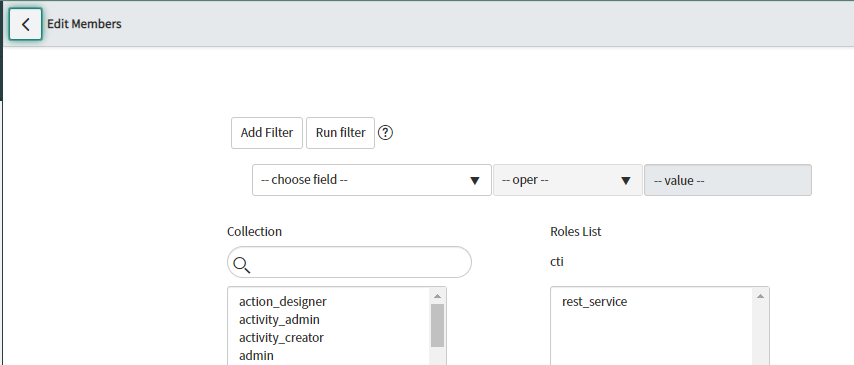The height and width of the screenshot is (365, 854).
Task: Focus the value input field
Action: [728, 180]
